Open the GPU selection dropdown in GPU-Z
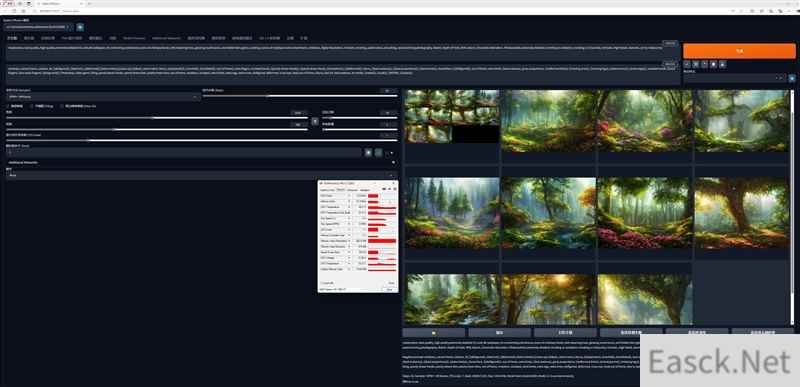The width and height of the screenshot is (800, 387). 350,289
